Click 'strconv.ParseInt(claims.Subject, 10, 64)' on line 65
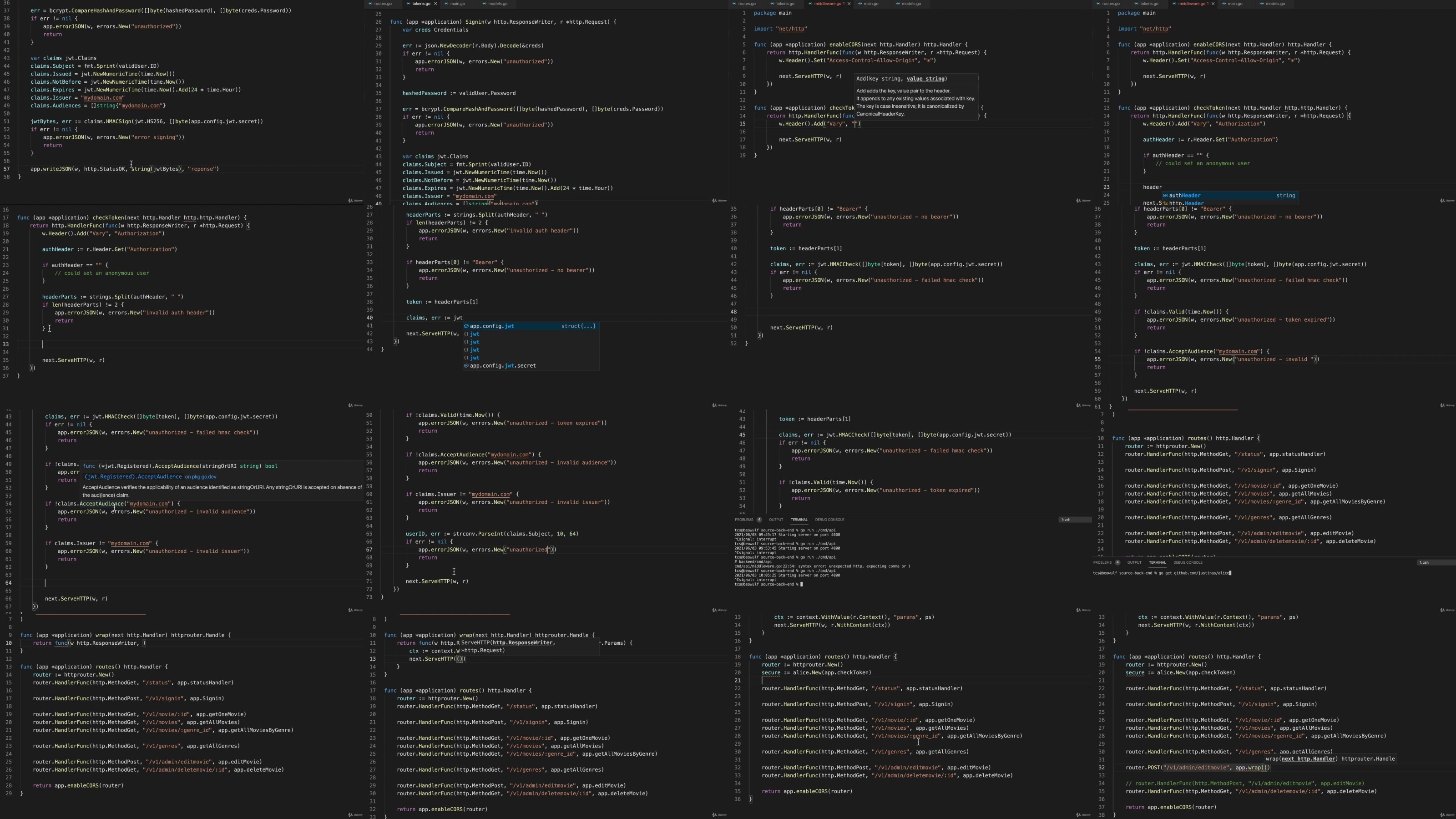Viewport: 1456px width, 819px height. click(x=516, y=534)
